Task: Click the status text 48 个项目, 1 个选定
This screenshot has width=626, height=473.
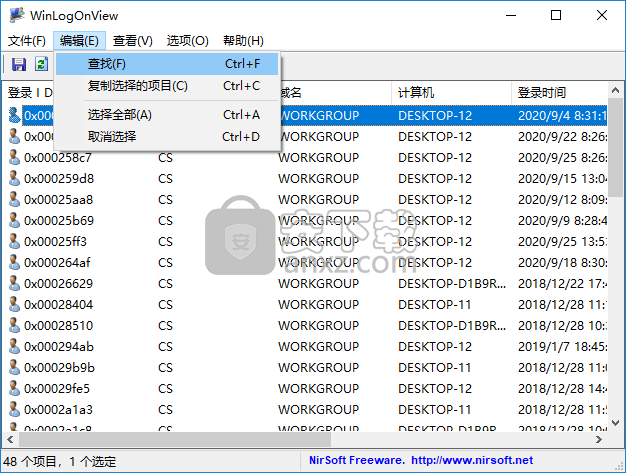Action: [59, 462]
